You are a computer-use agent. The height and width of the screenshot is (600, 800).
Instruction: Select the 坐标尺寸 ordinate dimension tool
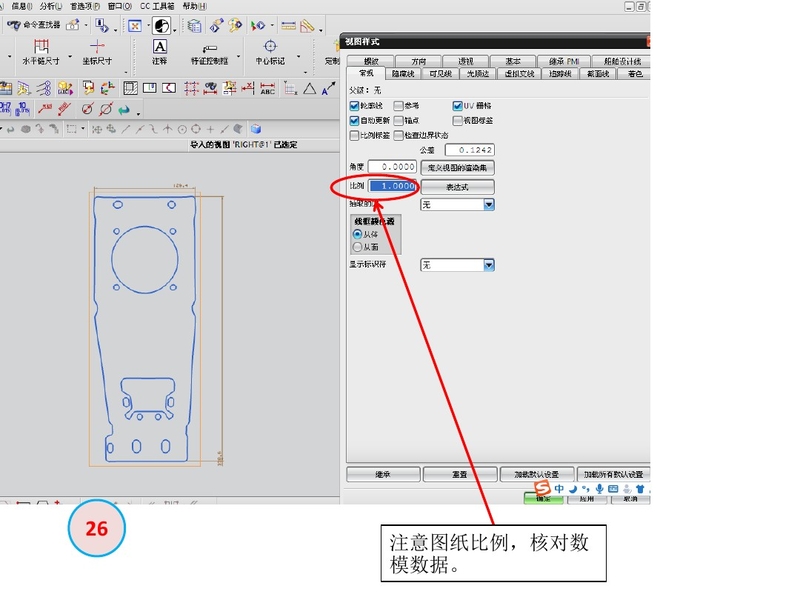point(97,52)
